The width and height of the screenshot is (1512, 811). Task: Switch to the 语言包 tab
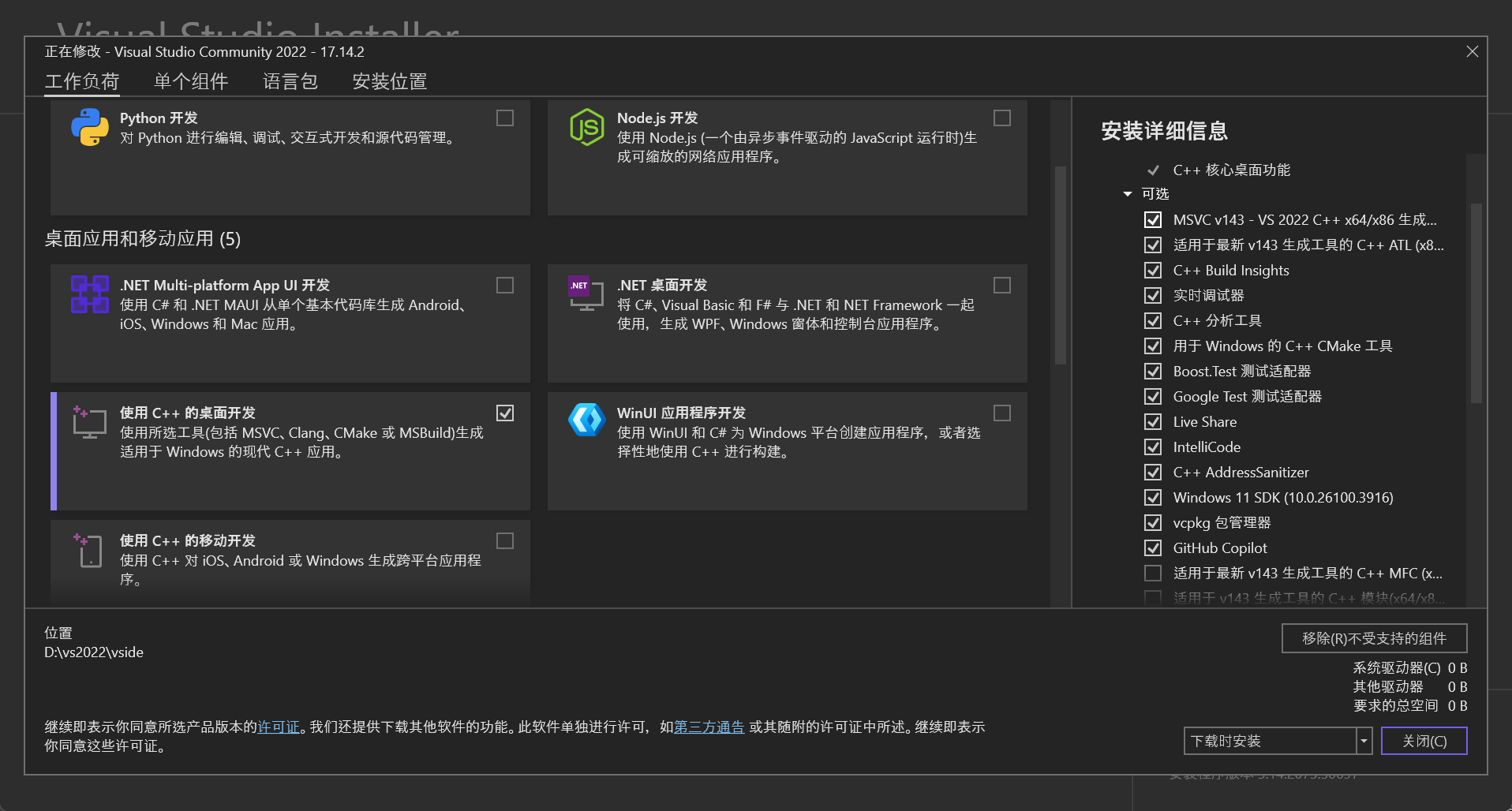pos(290,81)
